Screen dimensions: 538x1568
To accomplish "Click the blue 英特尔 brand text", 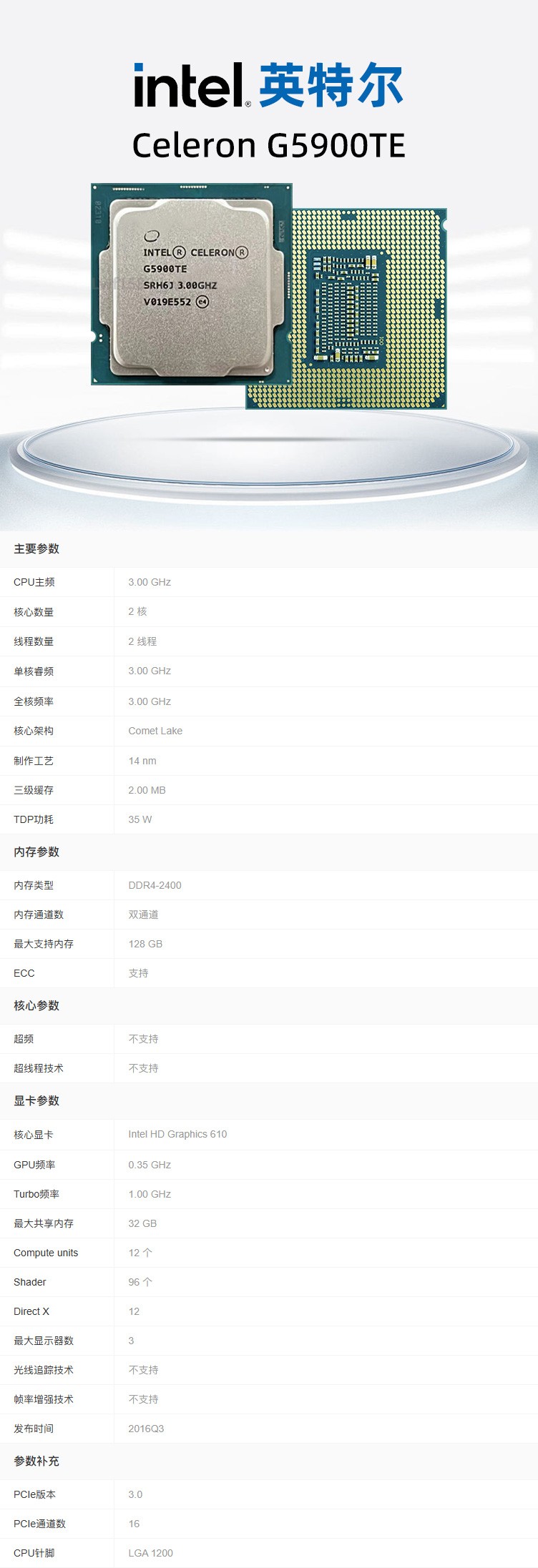I will point(331,86).
